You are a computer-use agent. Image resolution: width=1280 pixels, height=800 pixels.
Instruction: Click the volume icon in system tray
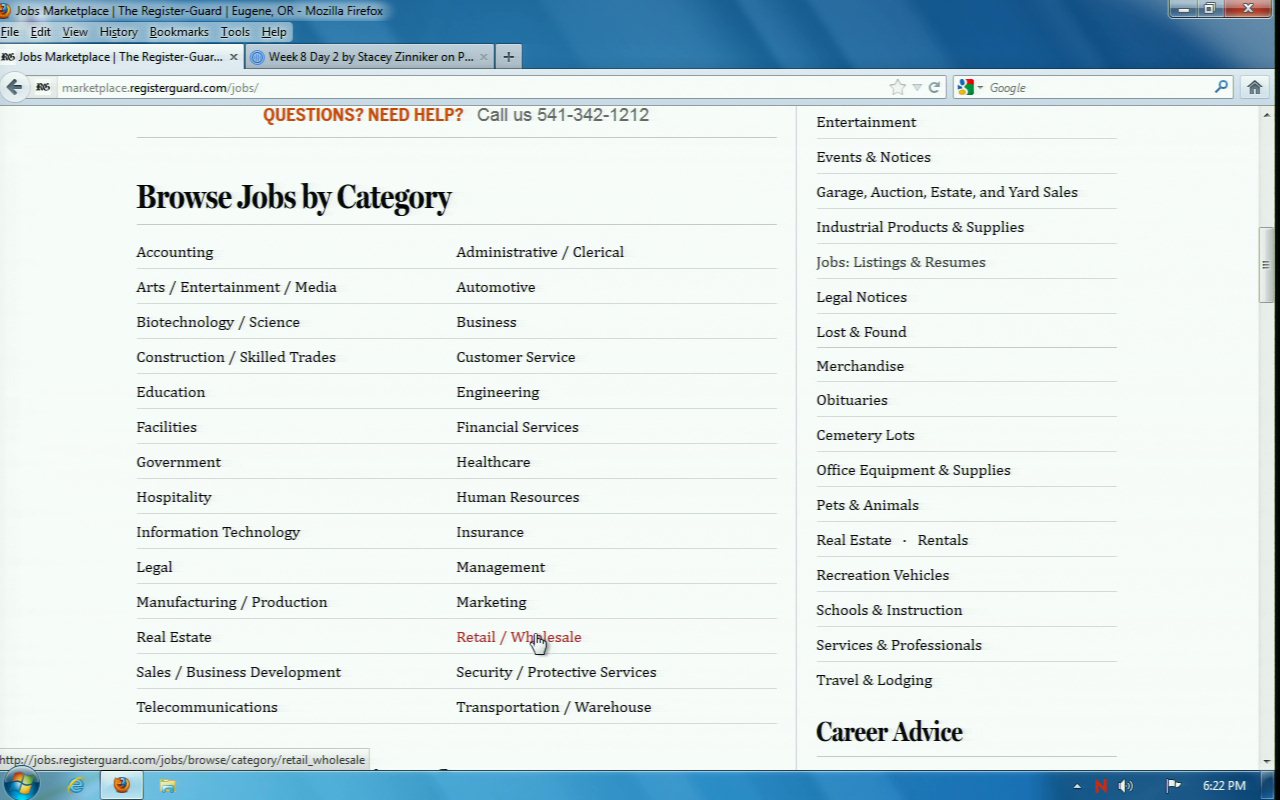click(x=1126, y=786)
